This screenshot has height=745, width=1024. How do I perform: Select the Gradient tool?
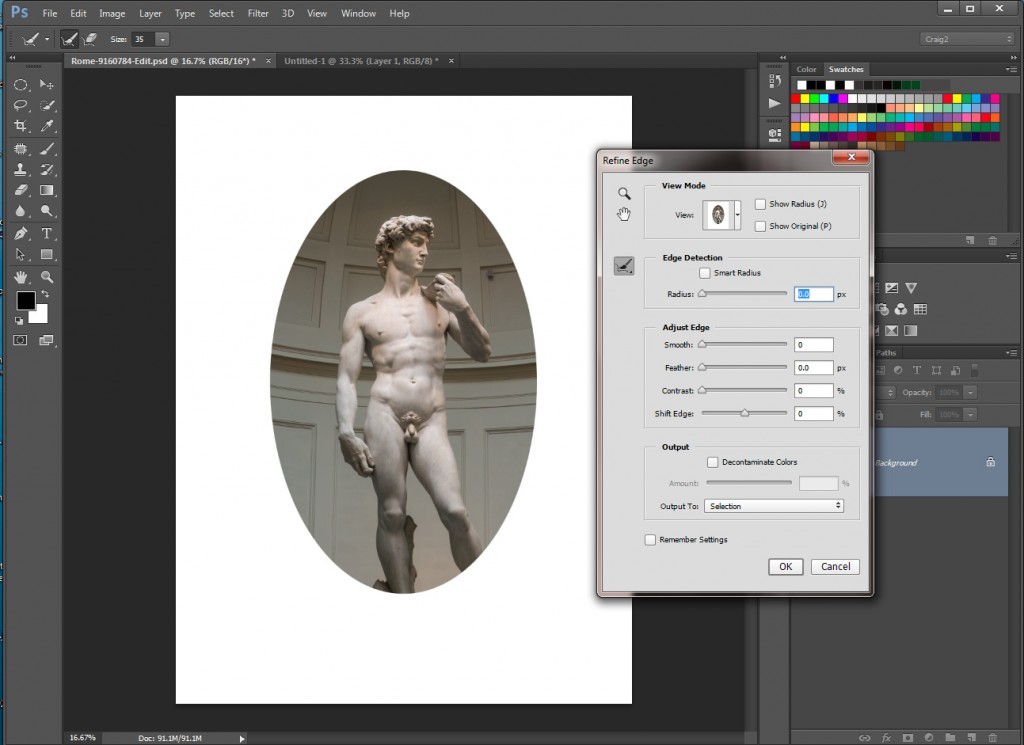[46, 191]
